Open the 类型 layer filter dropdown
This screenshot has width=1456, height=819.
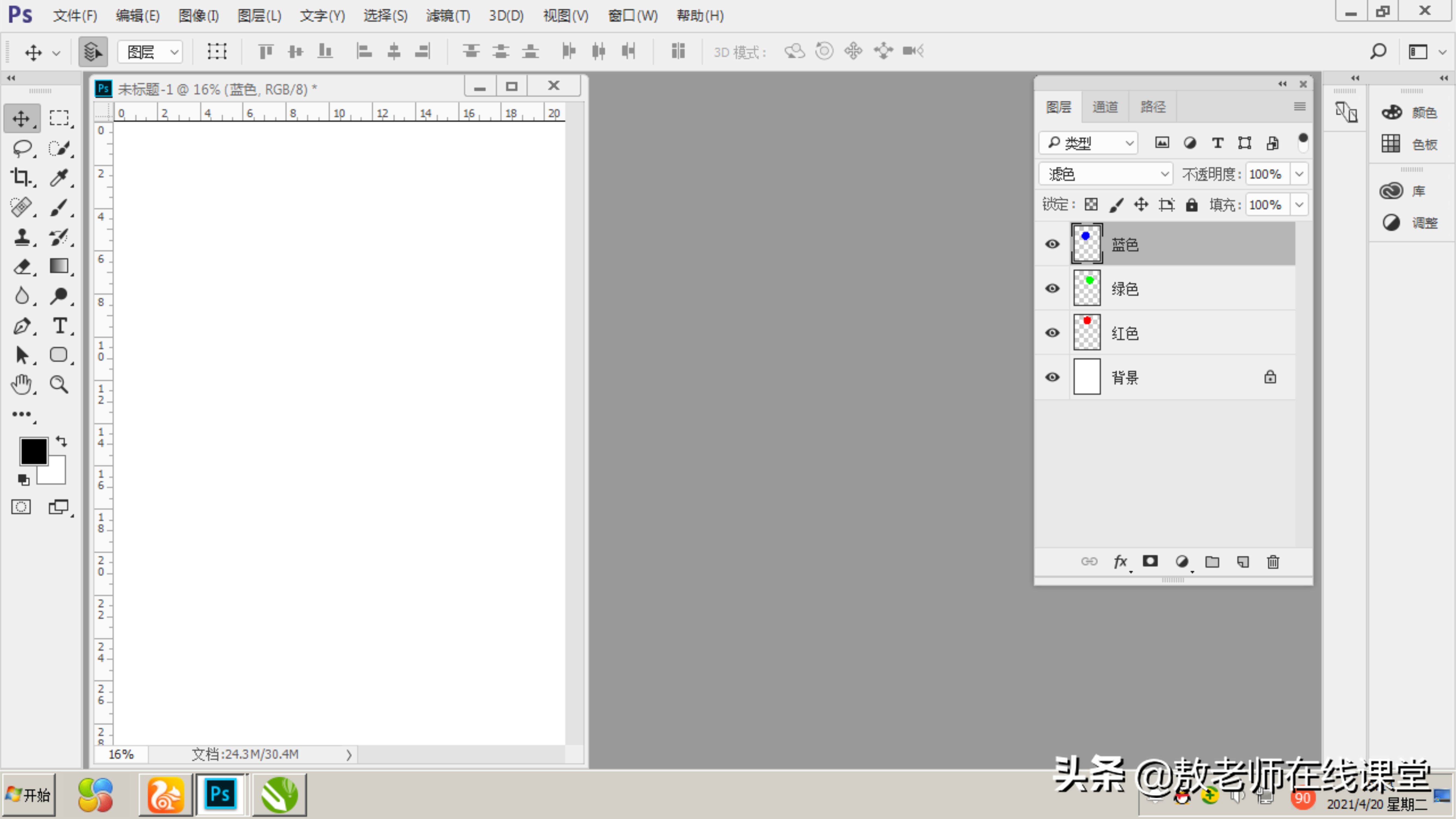1088,143
